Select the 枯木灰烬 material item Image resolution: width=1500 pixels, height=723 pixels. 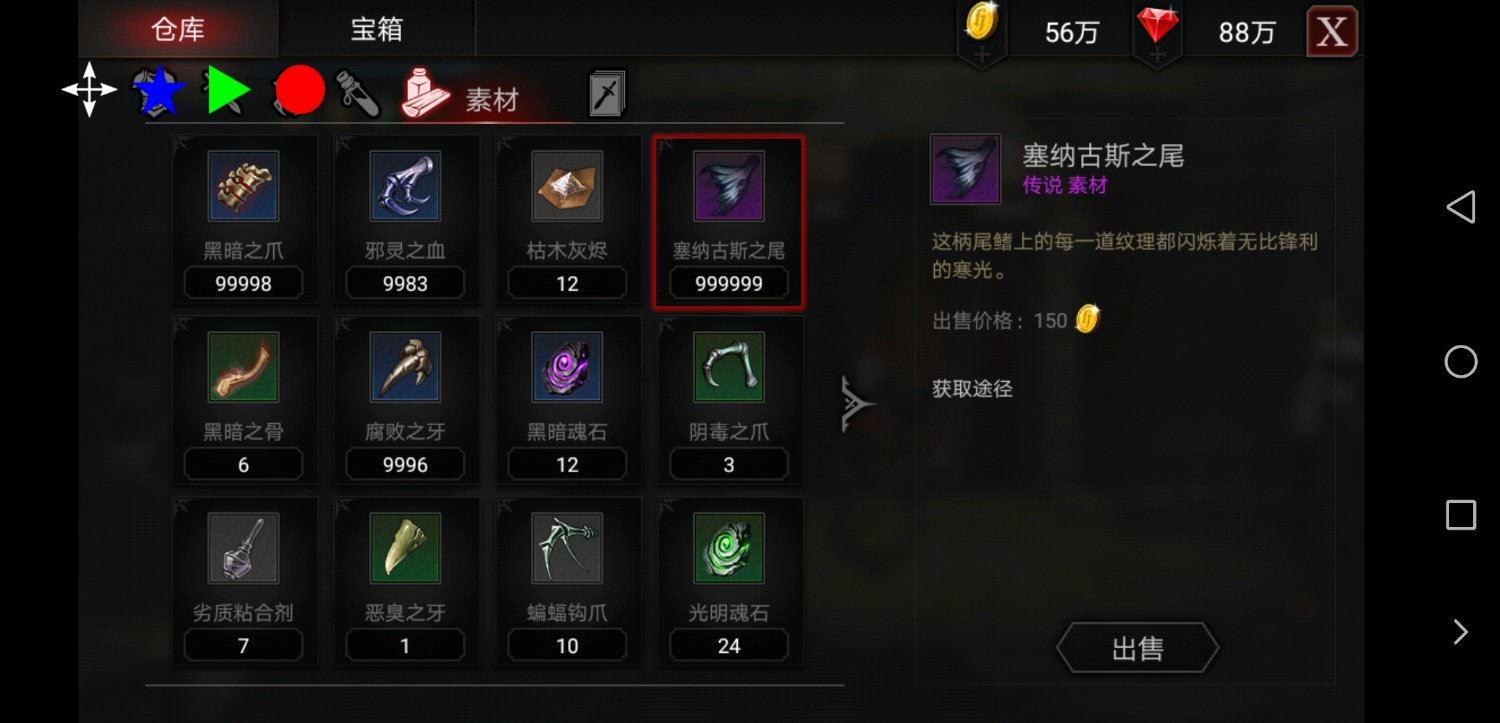[x=567, y=220]
